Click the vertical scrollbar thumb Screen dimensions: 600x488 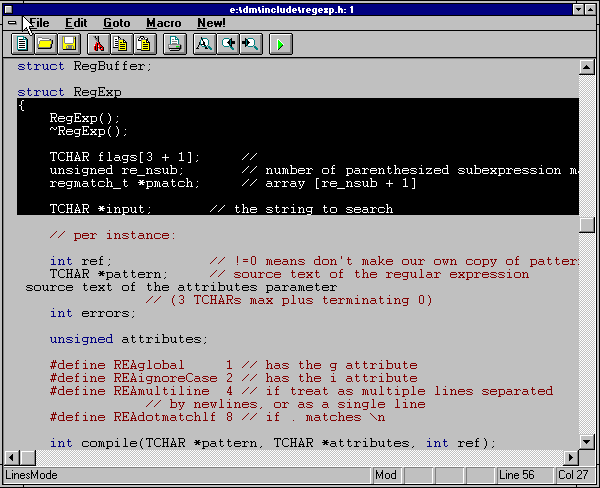click(x=586, y=225)
